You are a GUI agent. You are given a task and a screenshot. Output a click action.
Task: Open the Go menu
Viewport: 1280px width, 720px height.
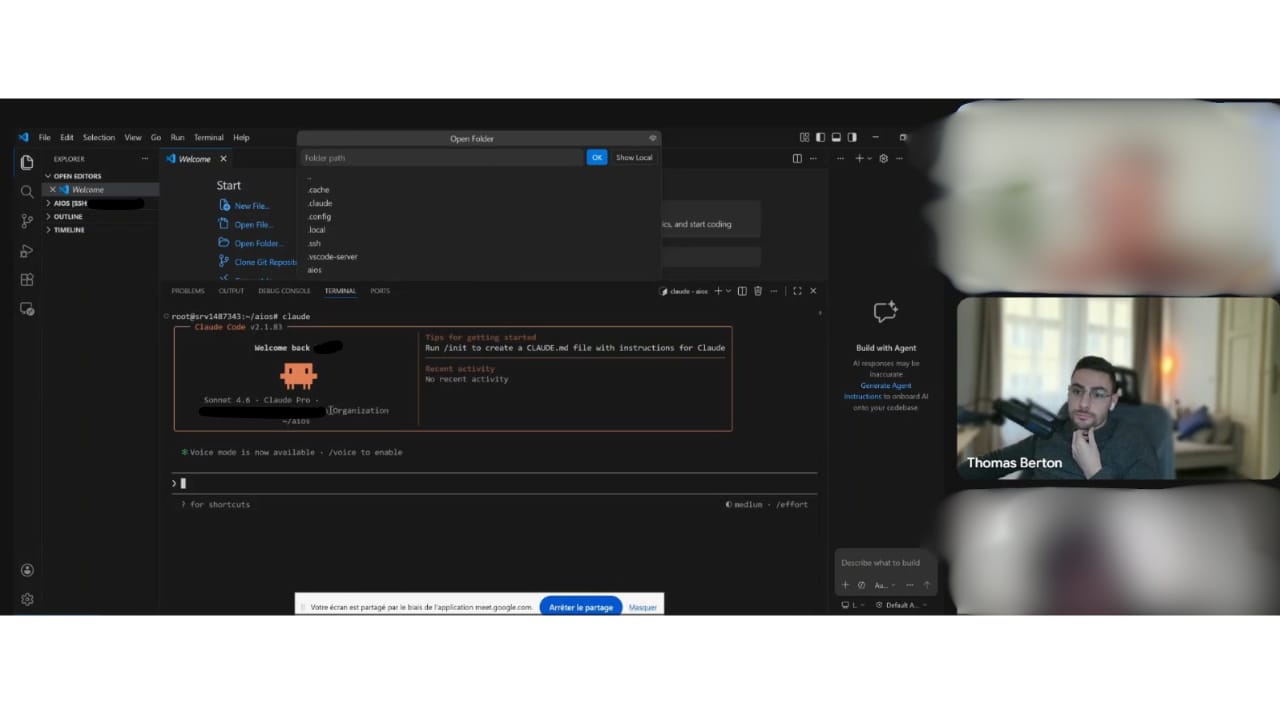pyautogui.click(x=155, y=137)
